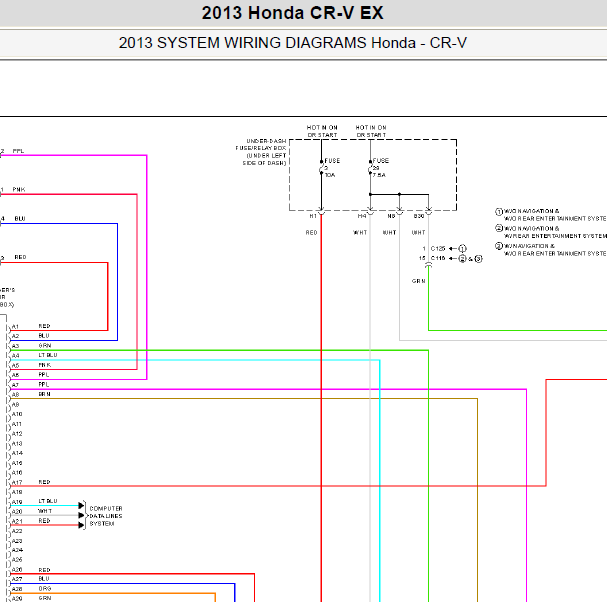Click pin A3 with the GRN wire
This screenshot has height=602, width=607.
(15, 346)
